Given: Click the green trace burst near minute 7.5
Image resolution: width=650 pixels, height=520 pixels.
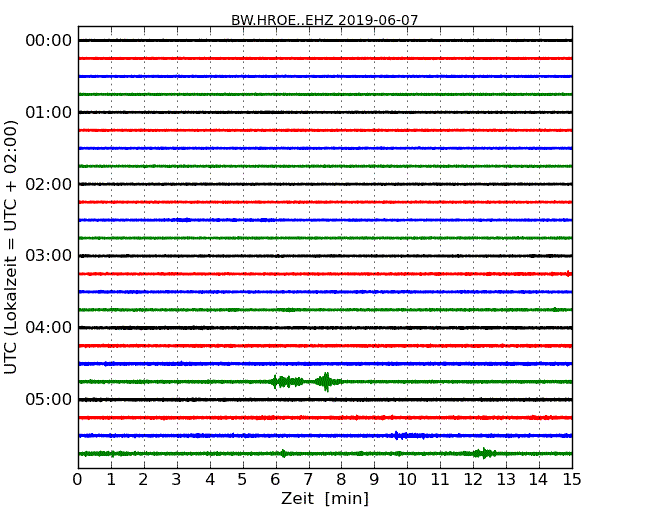Looking at the screenshot, I should point(327,382).
